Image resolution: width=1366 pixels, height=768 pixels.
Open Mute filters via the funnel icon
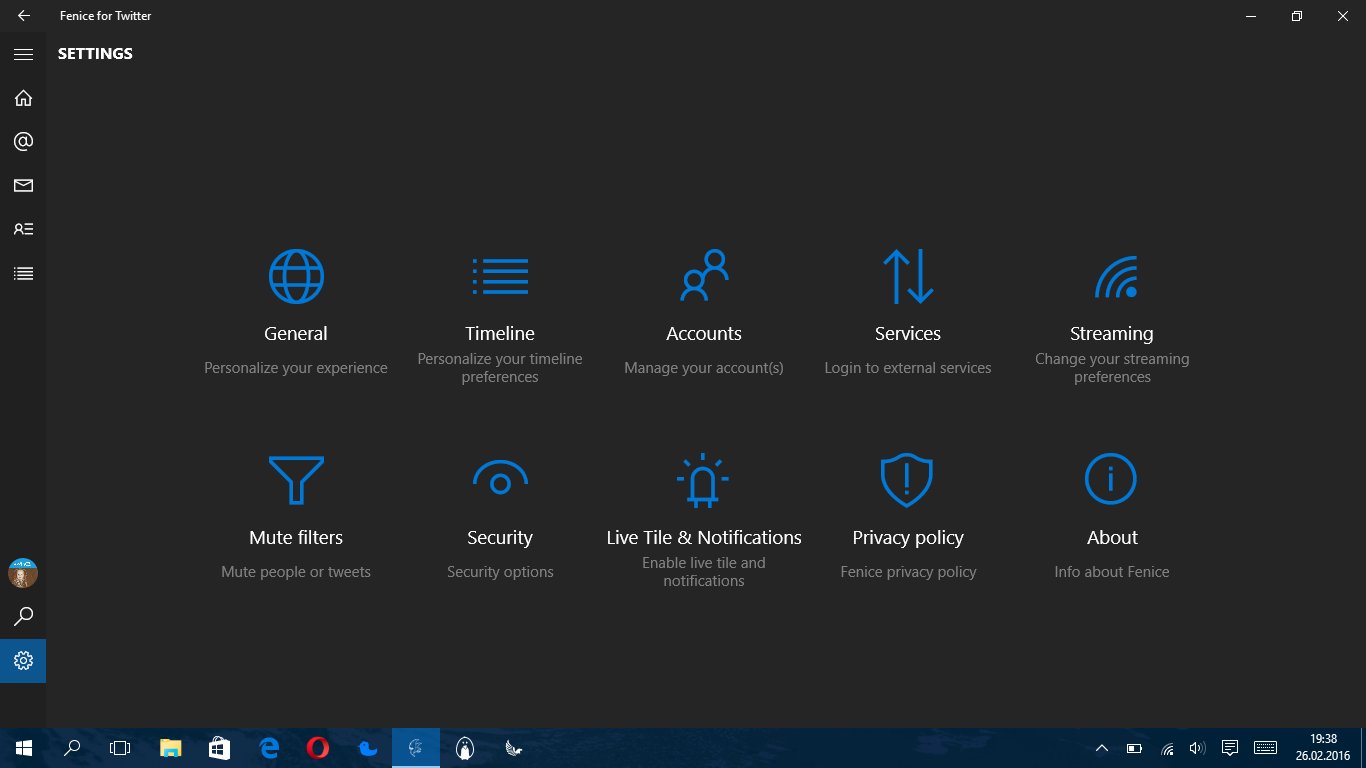(296, 480)
